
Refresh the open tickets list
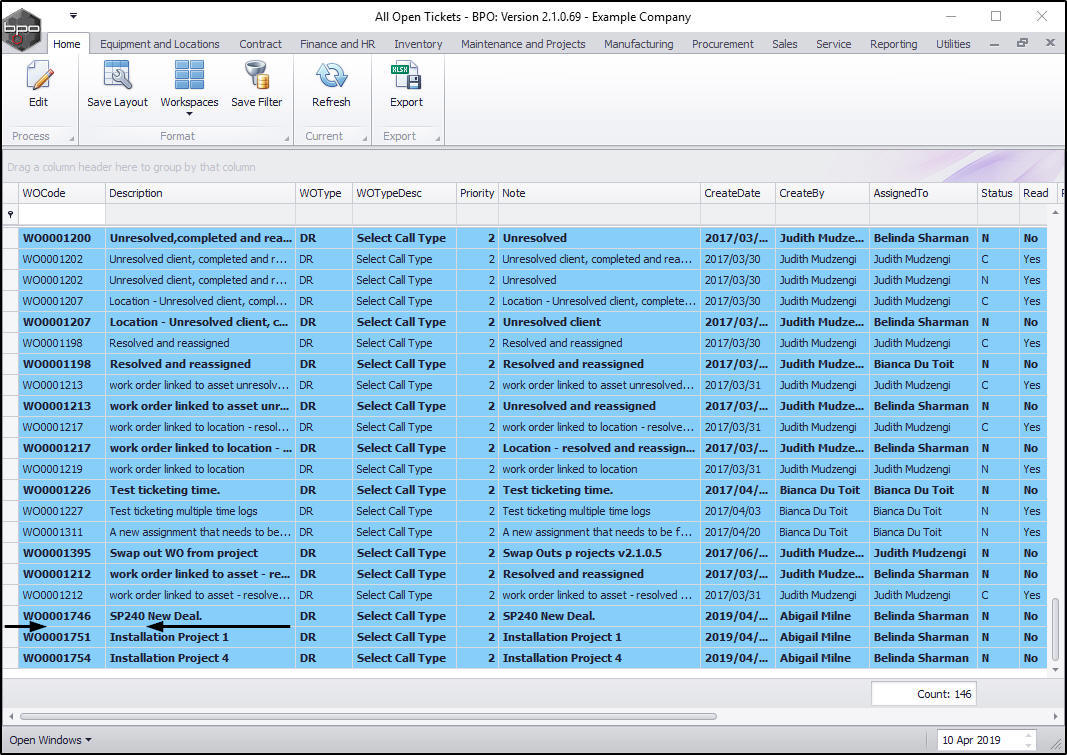331,84
